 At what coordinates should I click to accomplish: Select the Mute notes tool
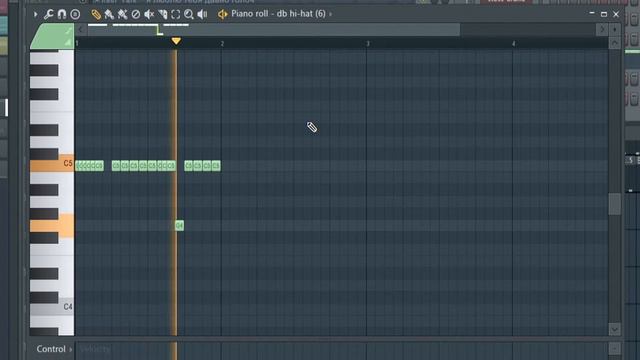[149, 14]
